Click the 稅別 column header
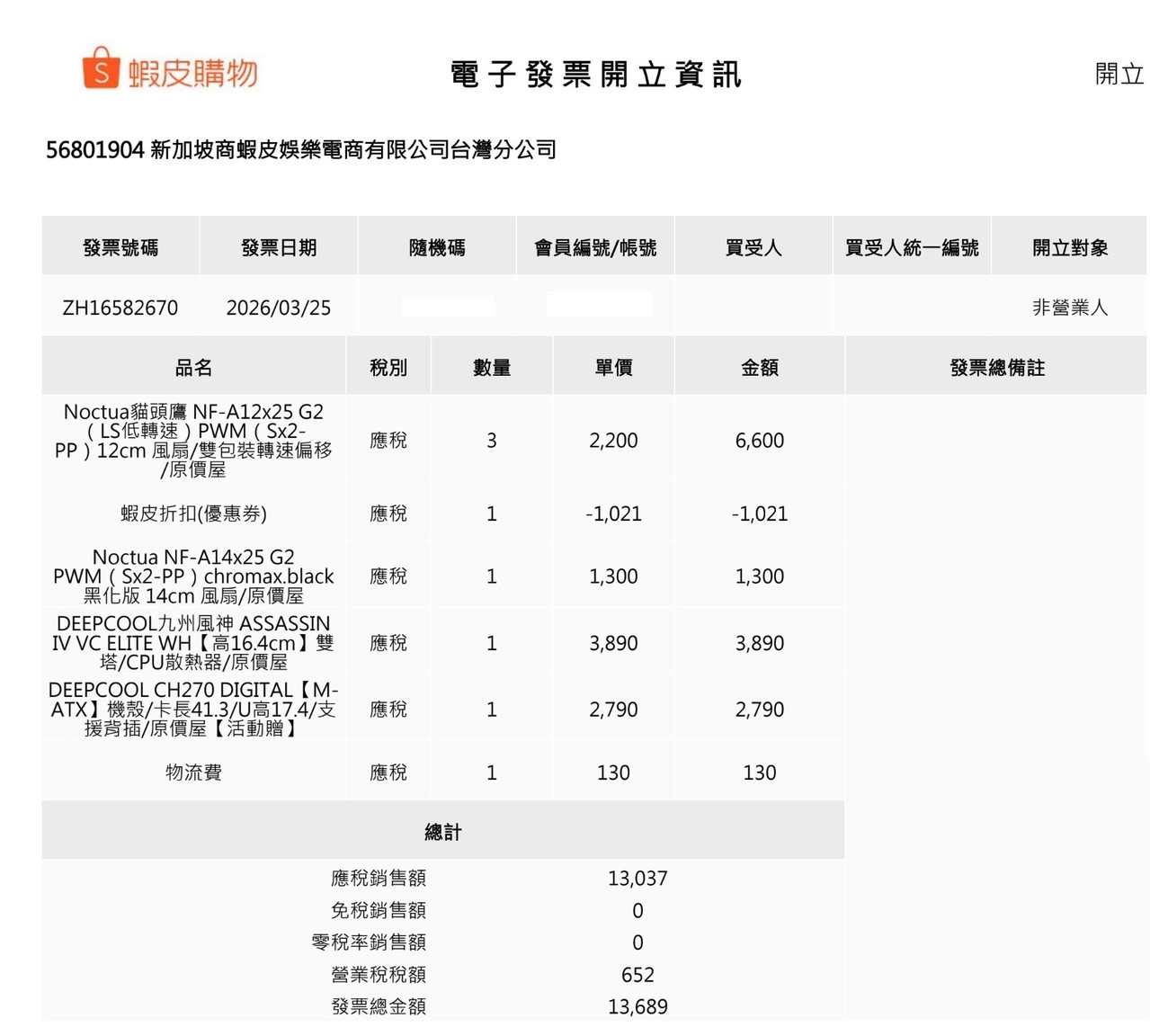This screenshot has height=1036, width=1150. click(388, 367)
